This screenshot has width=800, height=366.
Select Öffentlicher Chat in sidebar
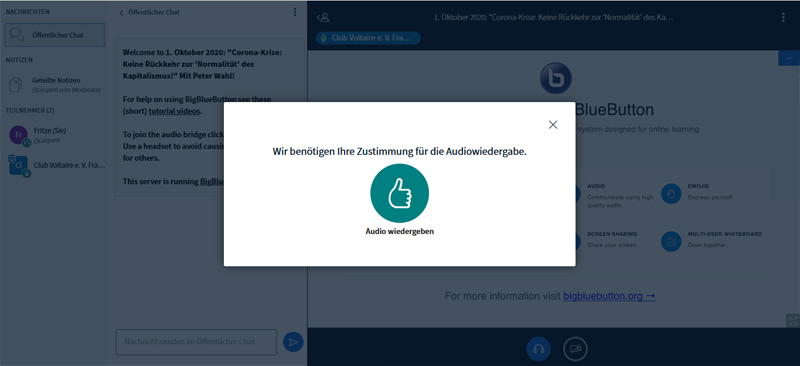pos(55,35)
